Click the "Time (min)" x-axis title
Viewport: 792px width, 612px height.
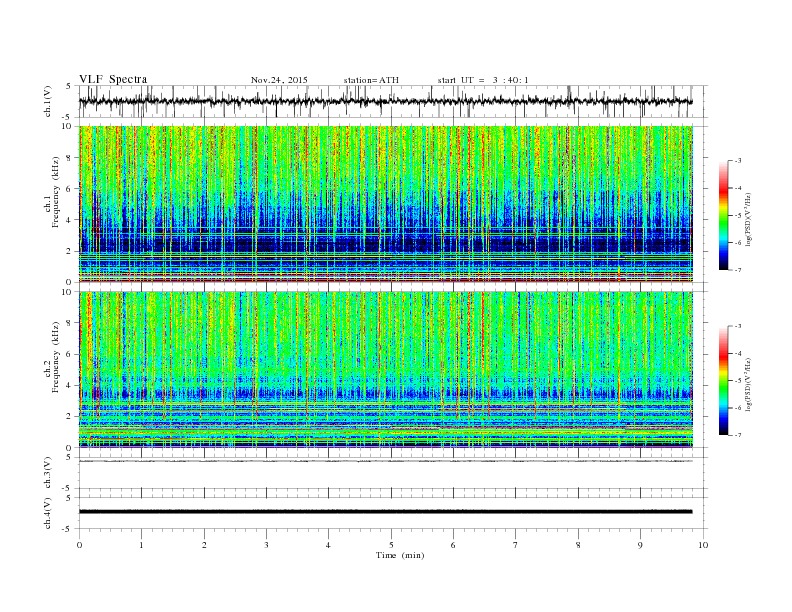[400, 555]
